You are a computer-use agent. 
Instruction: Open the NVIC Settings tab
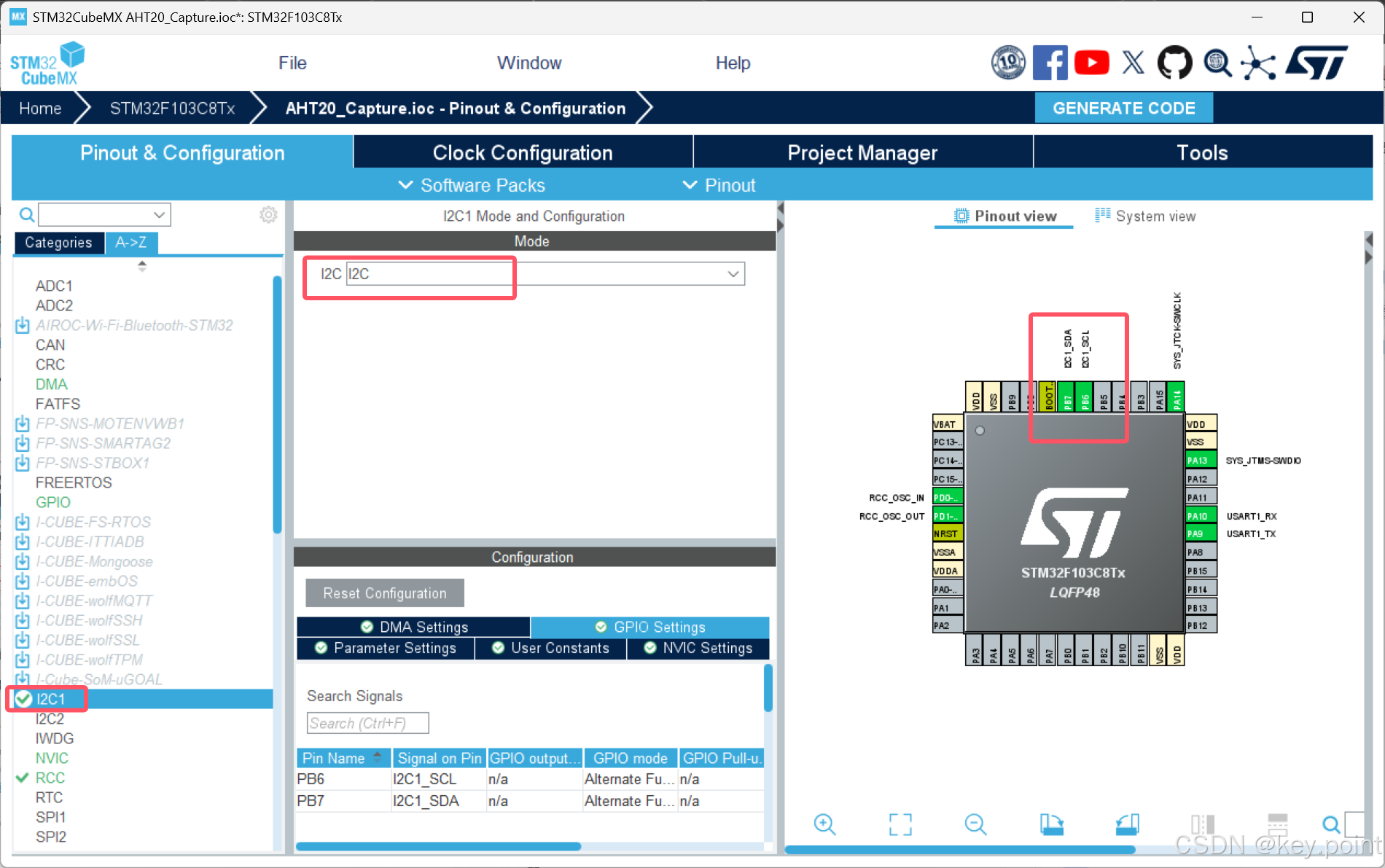click(698, 648)
